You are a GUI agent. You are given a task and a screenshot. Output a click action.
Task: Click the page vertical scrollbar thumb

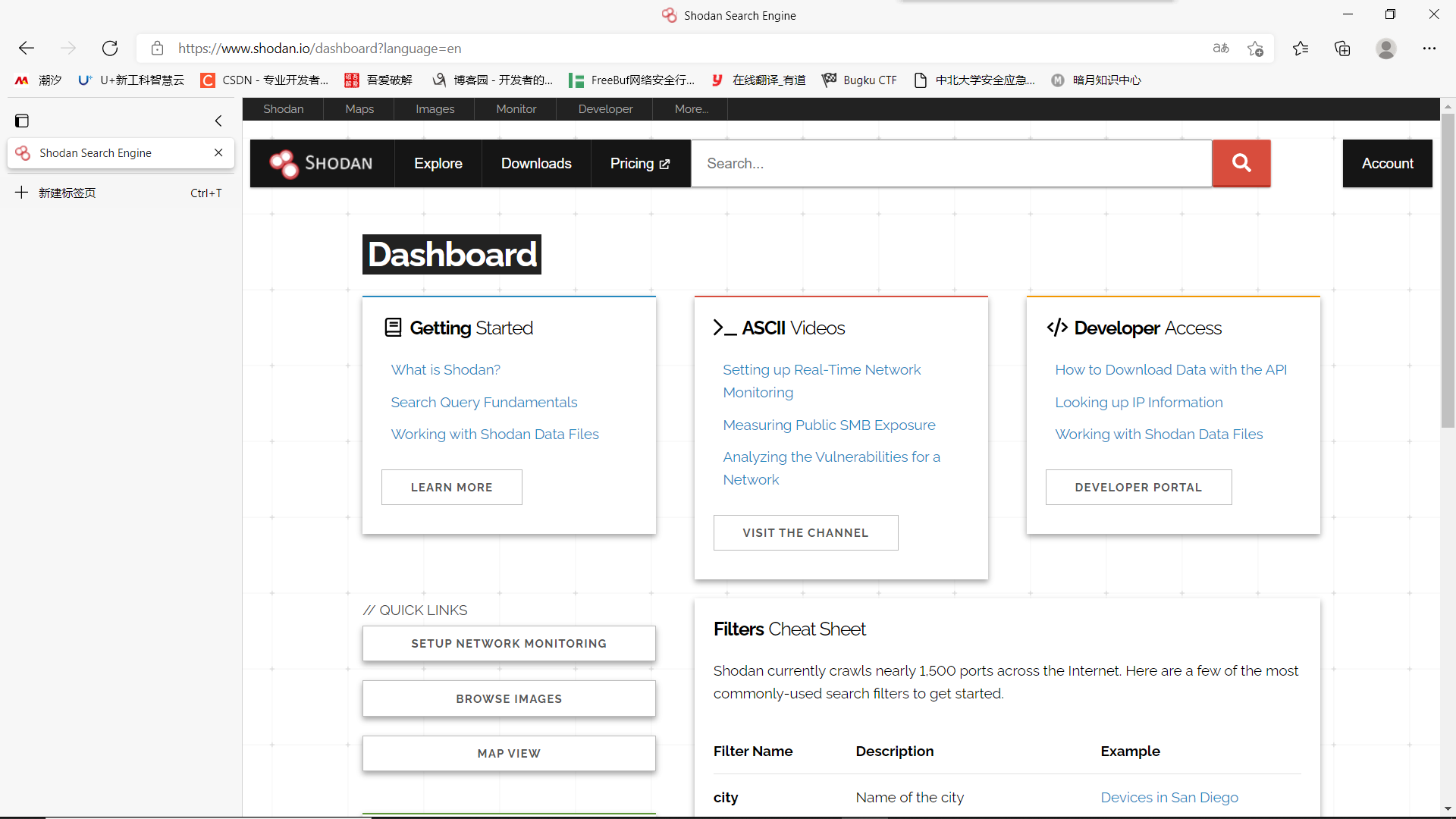tap(1448, 271)
